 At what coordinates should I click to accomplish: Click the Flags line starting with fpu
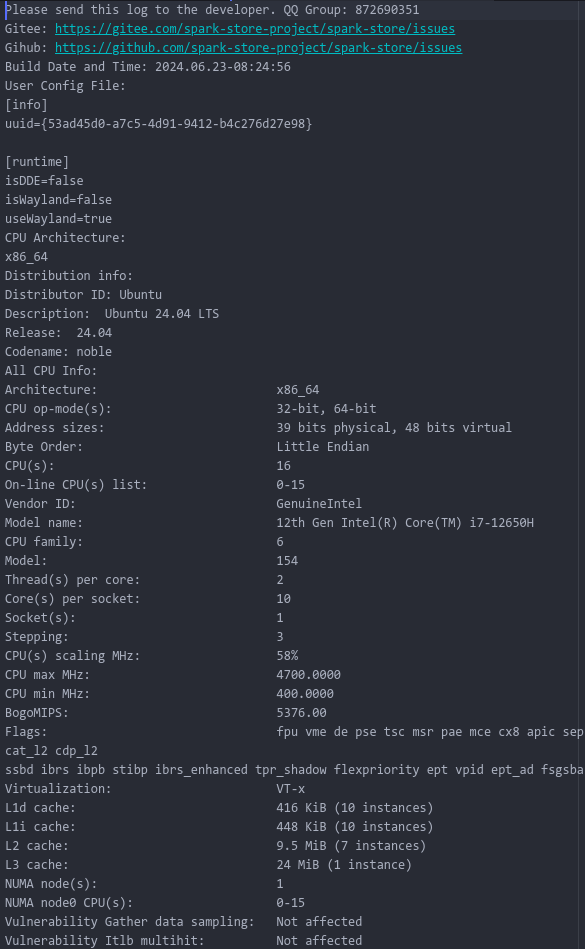coord(294,732)
